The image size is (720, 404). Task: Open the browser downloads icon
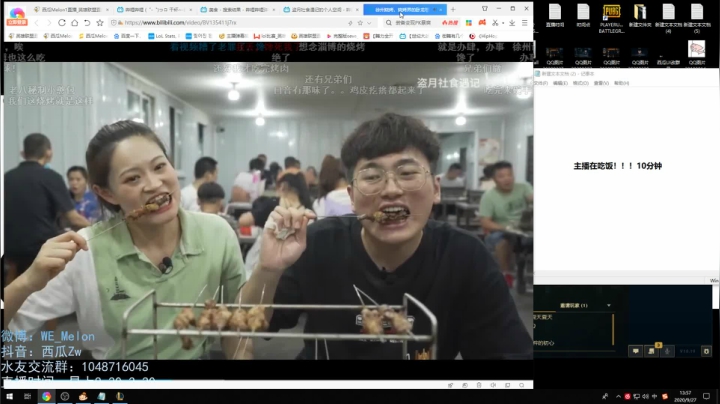[512, 22]
